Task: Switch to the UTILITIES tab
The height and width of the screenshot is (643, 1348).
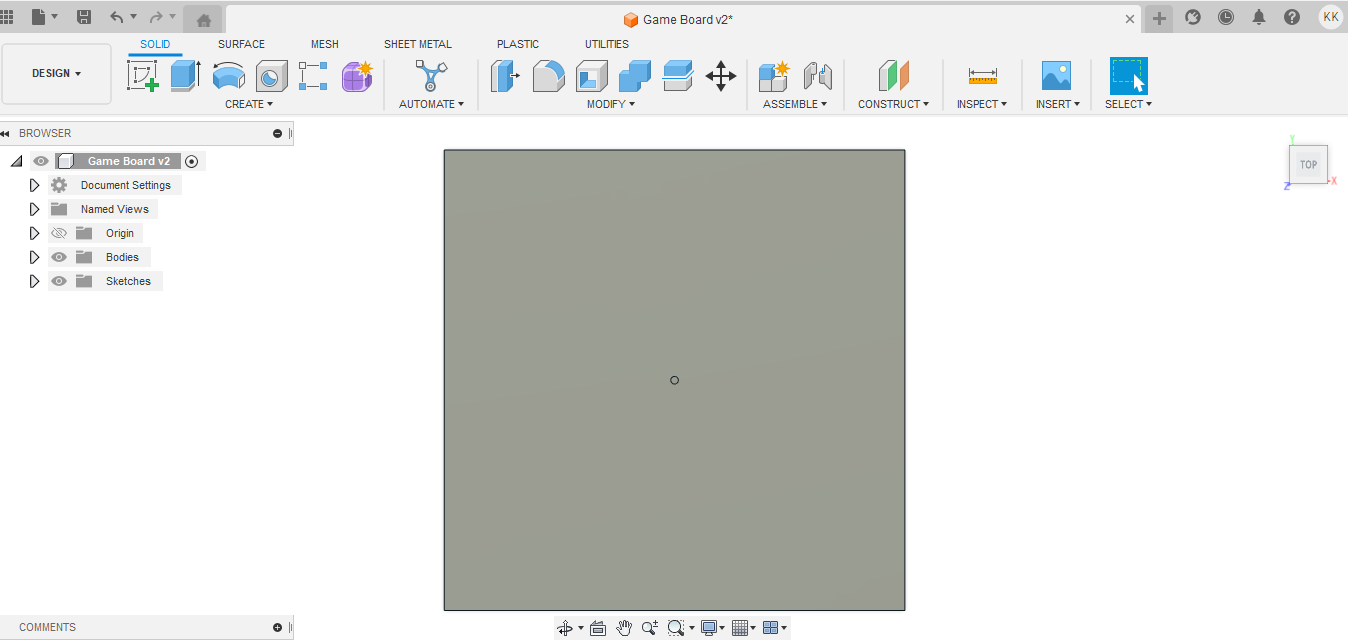Action: click(x=607, y=44)
